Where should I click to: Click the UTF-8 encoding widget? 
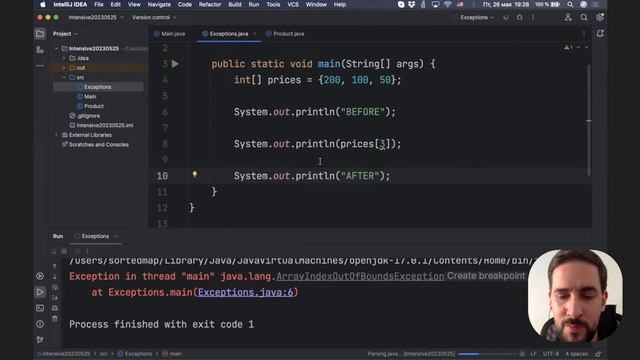point(551,354)
